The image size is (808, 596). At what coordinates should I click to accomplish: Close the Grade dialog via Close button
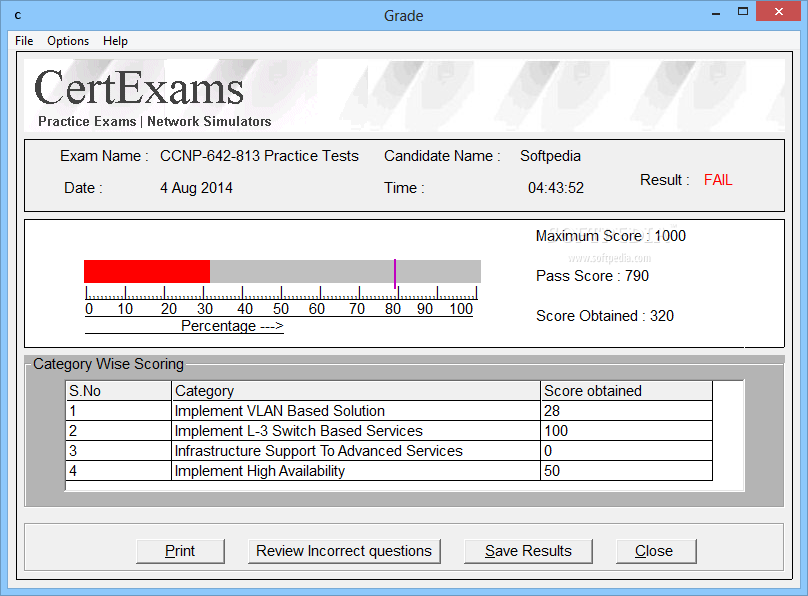(x=656, y=551)
